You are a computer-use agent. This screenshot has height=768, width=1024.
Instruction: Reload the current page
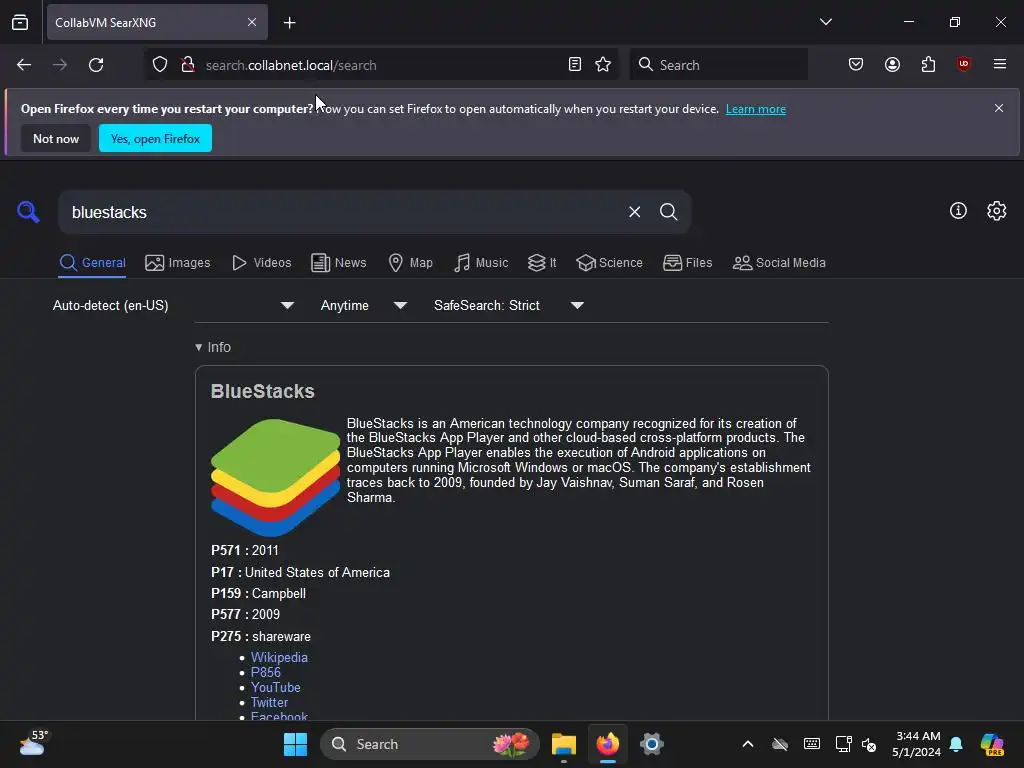coord(96,65)
